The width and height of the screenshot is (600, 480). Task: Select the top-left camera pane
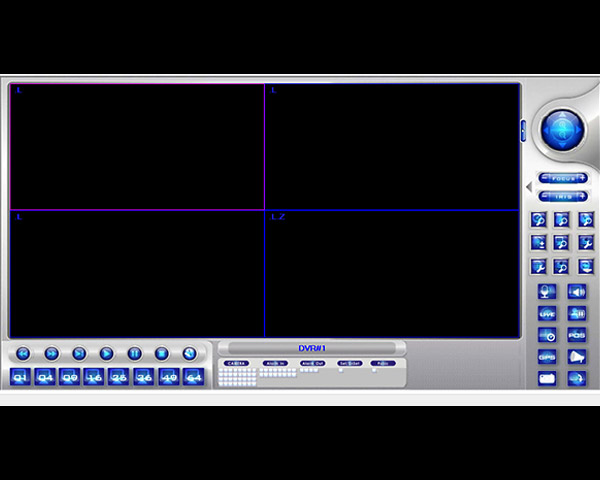point(137,147)
